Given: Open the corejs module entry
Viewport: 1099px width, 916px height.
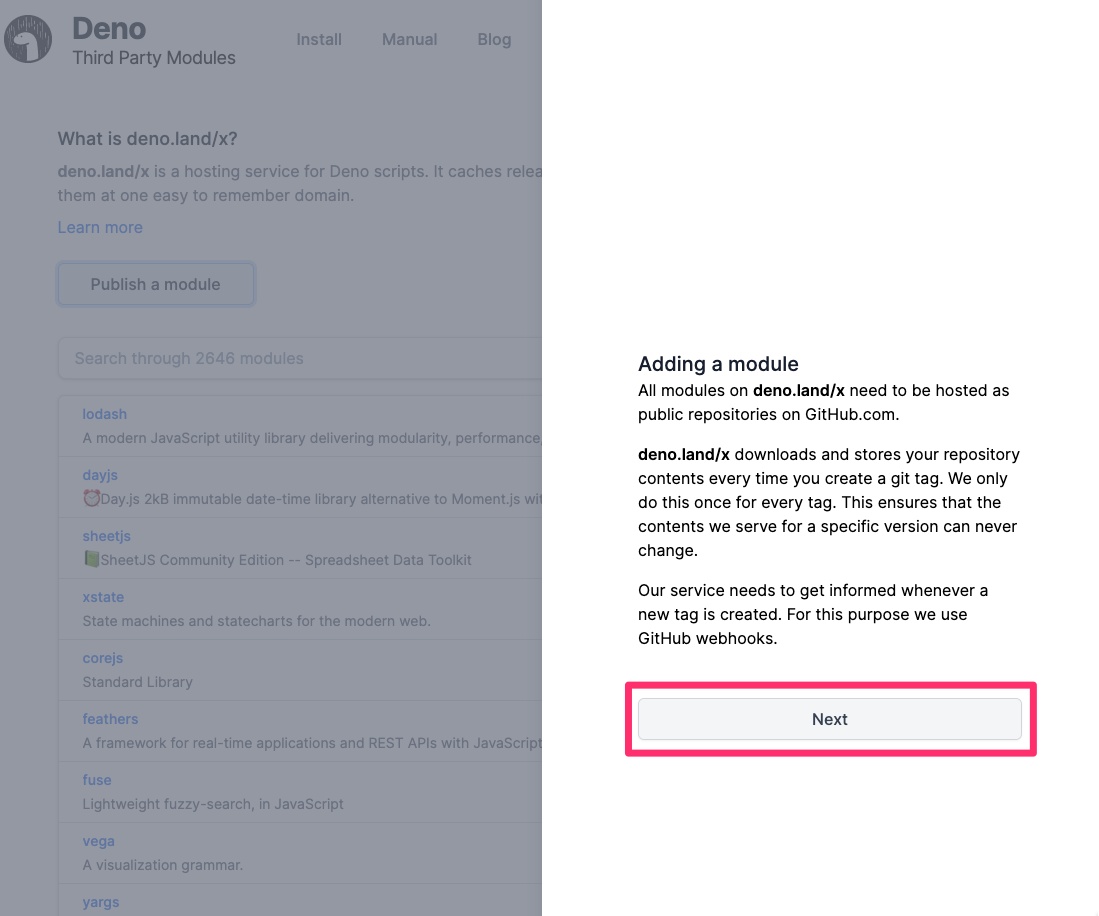Looking at the screenshot, I should click(x=102, y=657).
